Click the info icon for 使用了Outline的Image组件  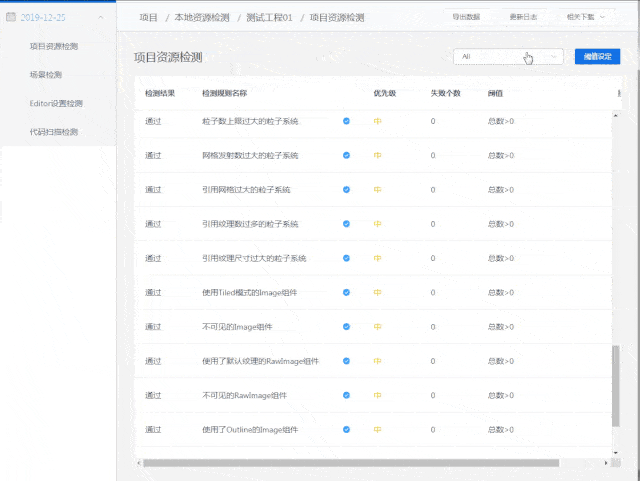(x=346, y=430)
